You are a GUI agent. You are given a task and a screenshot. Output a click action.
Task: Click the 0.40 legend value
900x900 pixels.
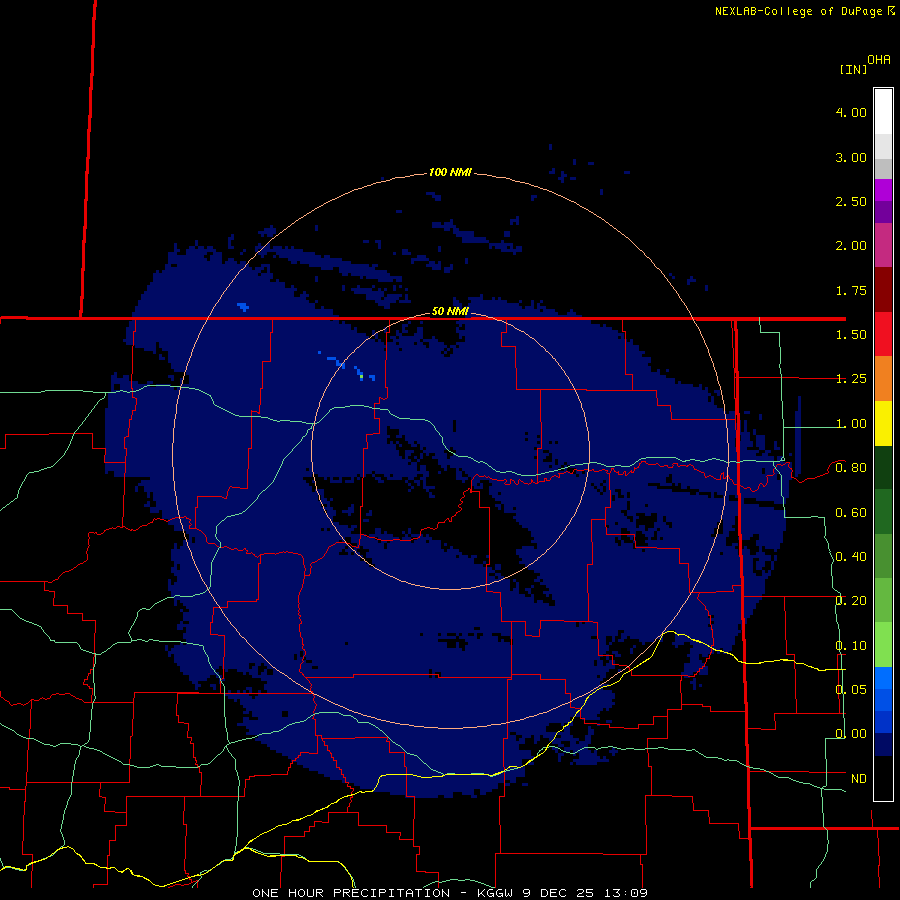point(851,557)
